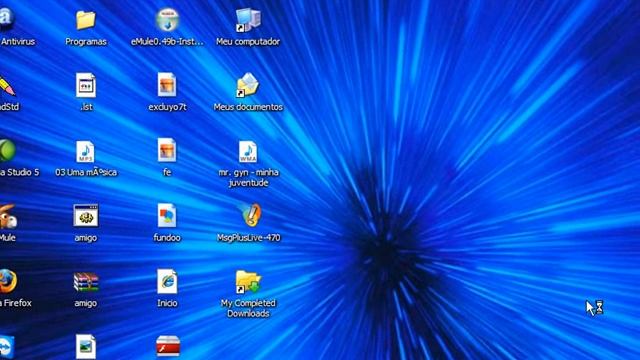The width and height of the screenshot is (640, 360).
Task: Click the "Meu computador" label
Action: pyautogui.click(x=248, y=42)
